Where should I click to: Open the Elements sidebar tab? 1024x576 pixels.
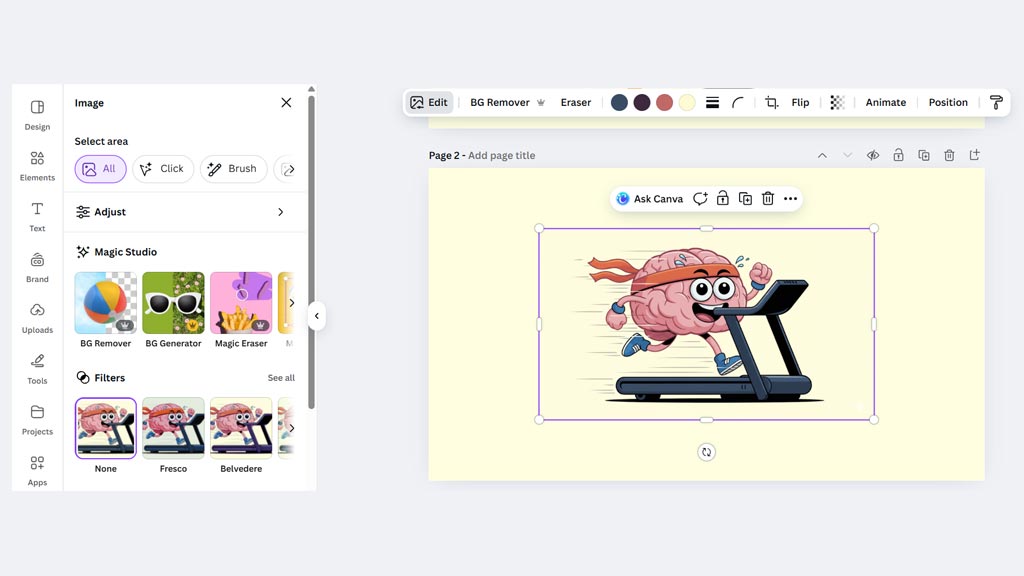37,166
